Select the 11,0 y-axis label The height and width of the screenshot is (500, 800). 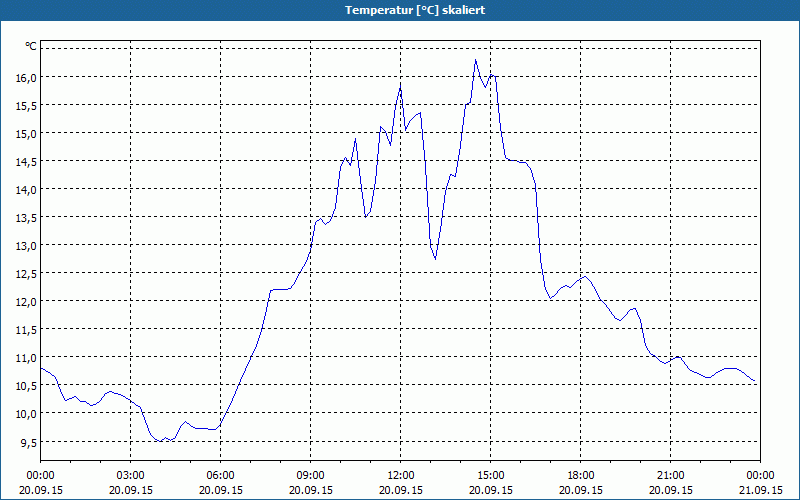click(x=26, y=358)
